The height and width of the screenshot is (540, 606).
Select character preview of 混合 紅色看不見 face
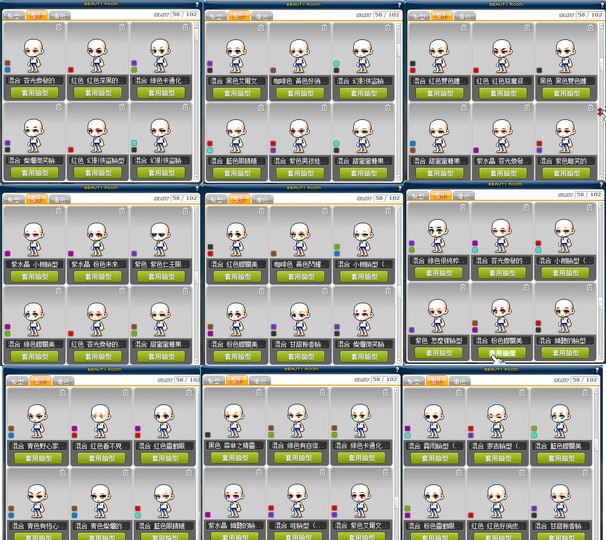click(101, 418)
